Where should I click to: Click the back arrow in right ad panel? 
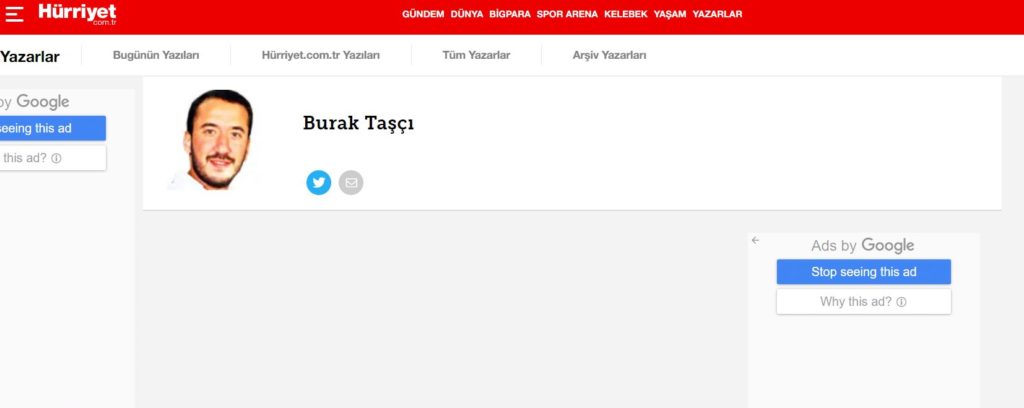pyautogui.click(x=756, y=241)
